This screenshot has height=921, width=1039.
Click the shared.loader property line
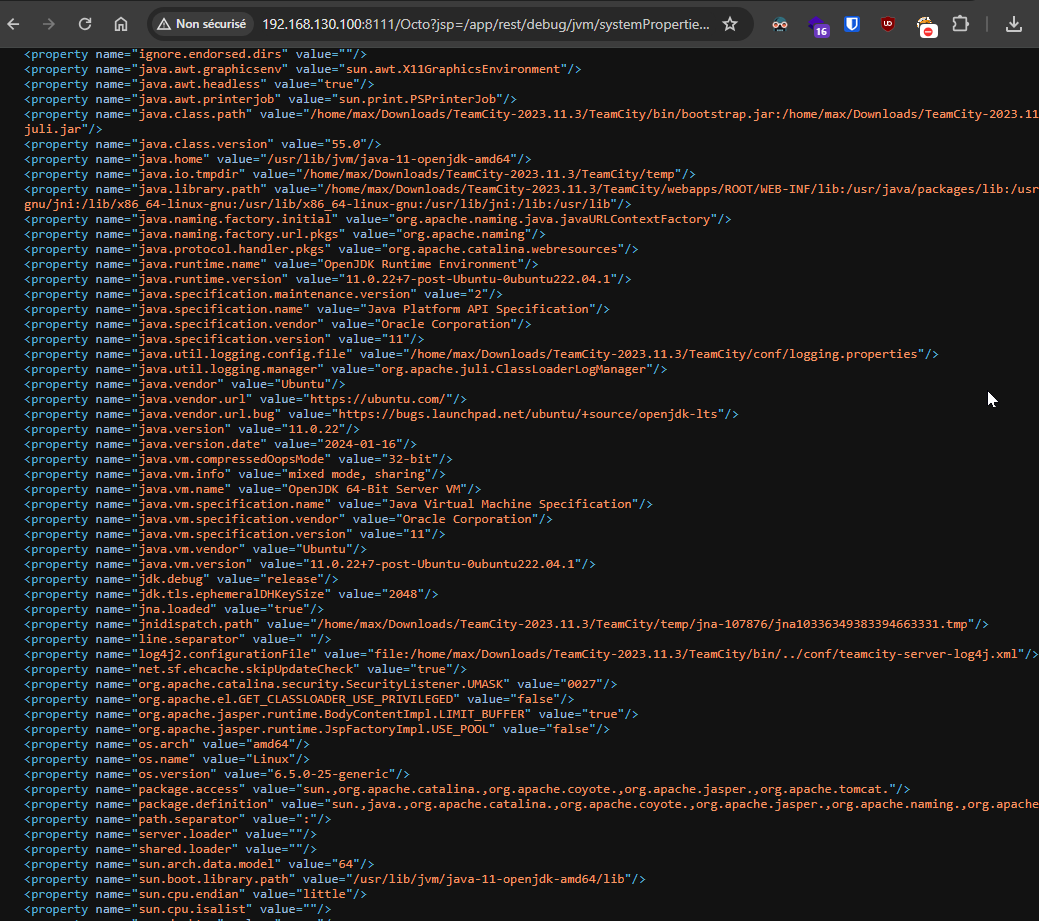[170, 849]
